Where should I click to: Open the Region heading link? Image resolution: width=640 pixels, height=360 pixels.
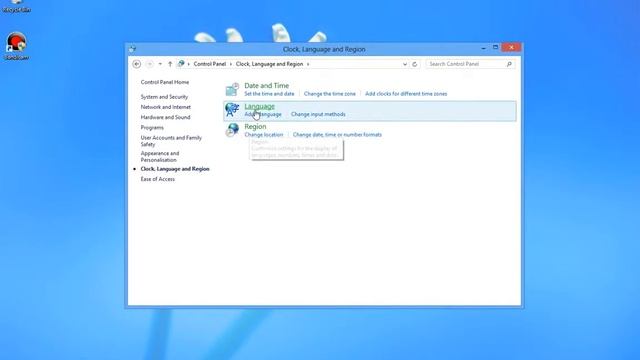click(x=255, y=127)
